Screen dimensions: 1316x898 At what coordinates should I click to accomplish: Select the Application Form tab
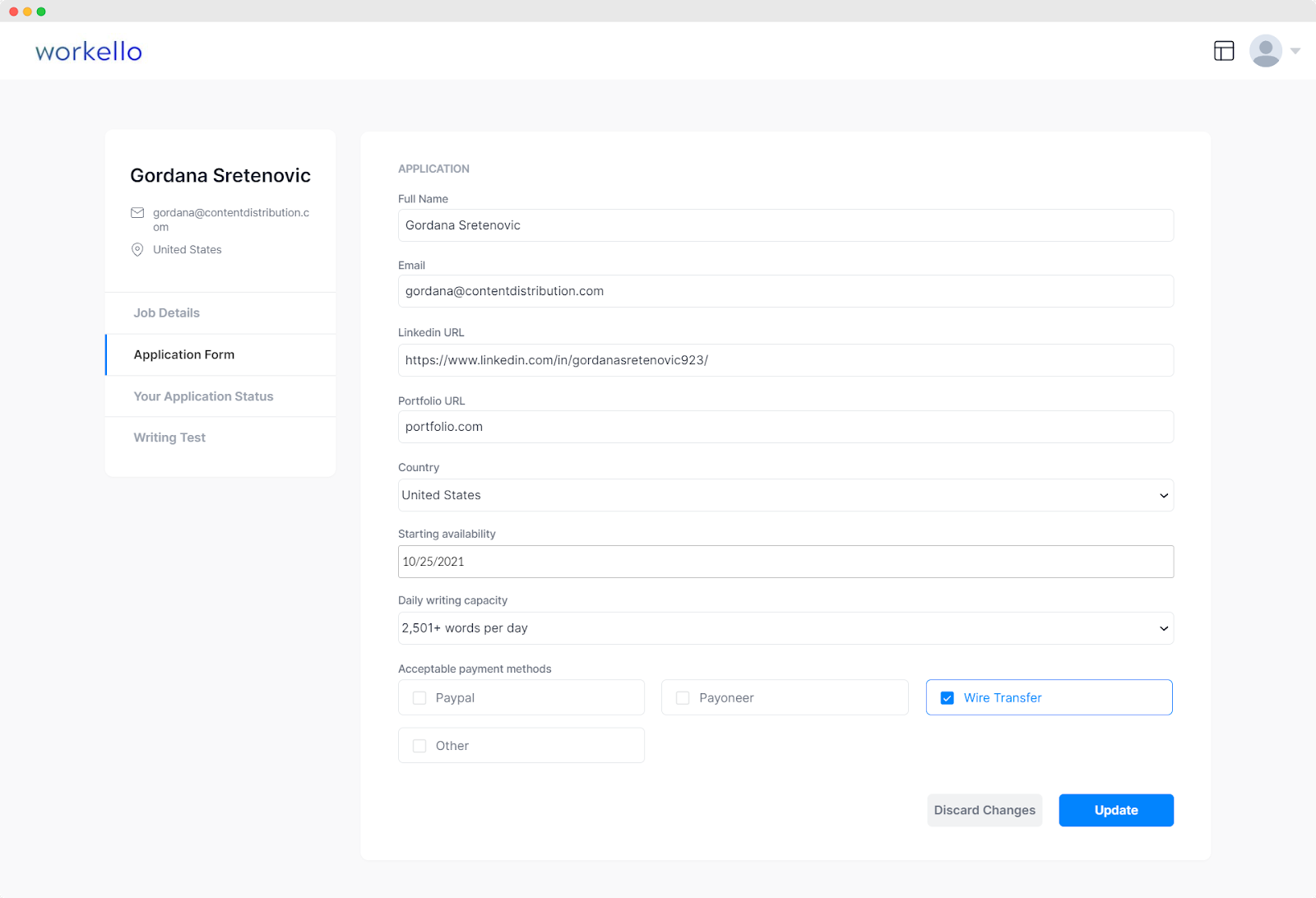point(220,354)
